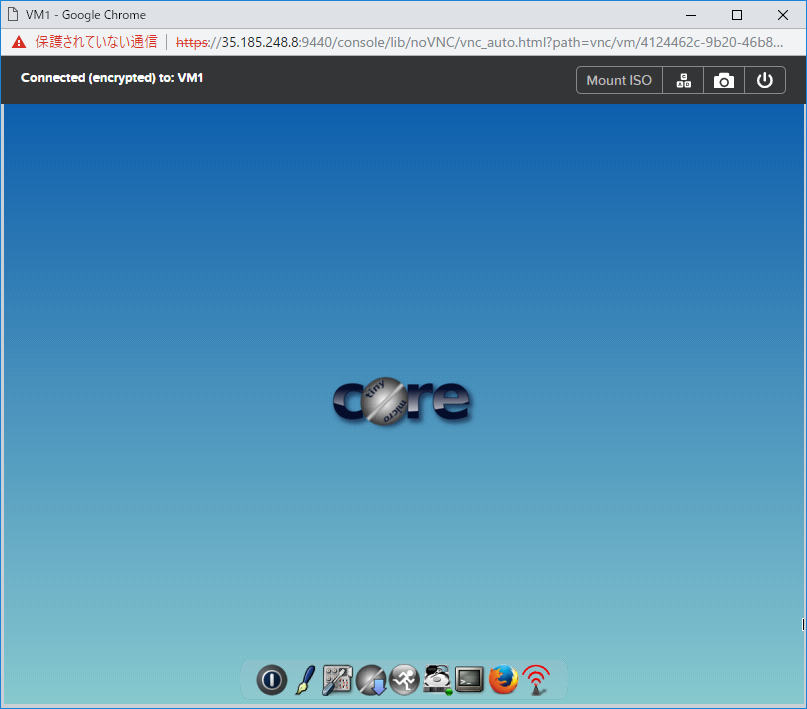The width and height of the screenshot is (807, 709).
Task: Maximize the Chrome window
Action: click(737, 15)
